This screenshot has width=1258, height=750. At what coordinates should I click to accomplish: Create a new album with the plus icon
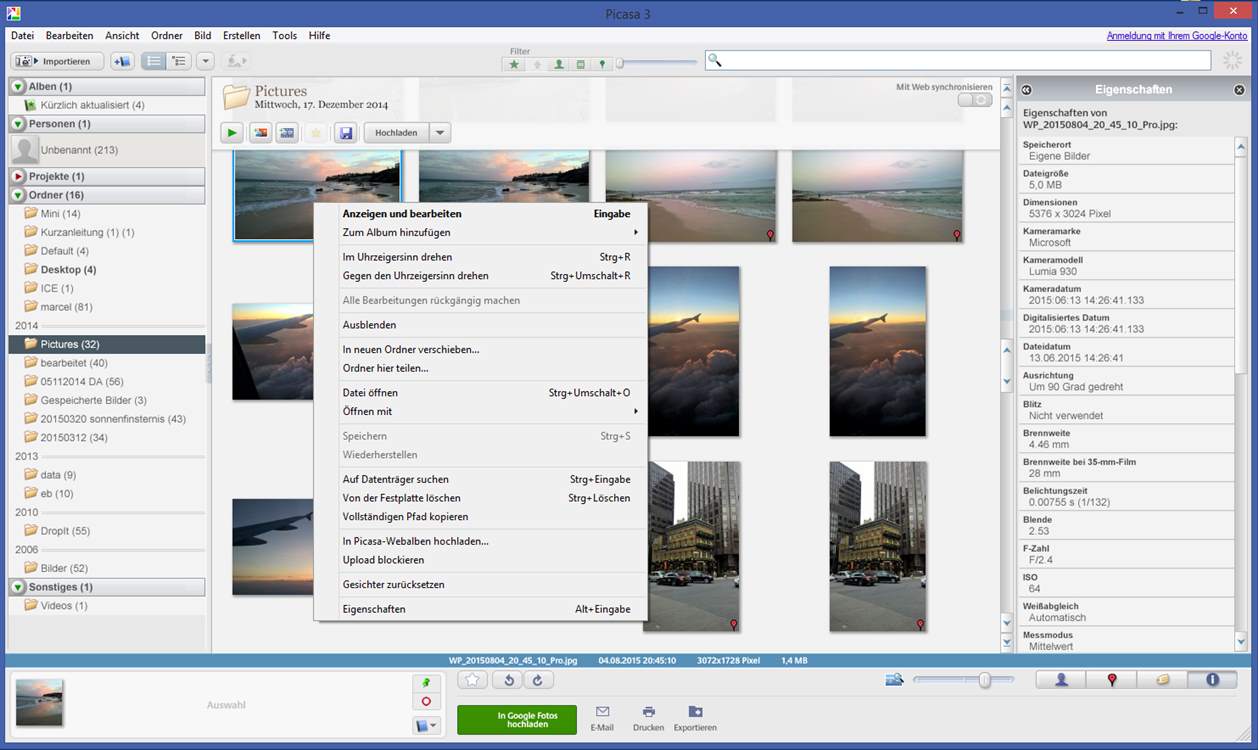pyautogui.click(x=122, y=61)
